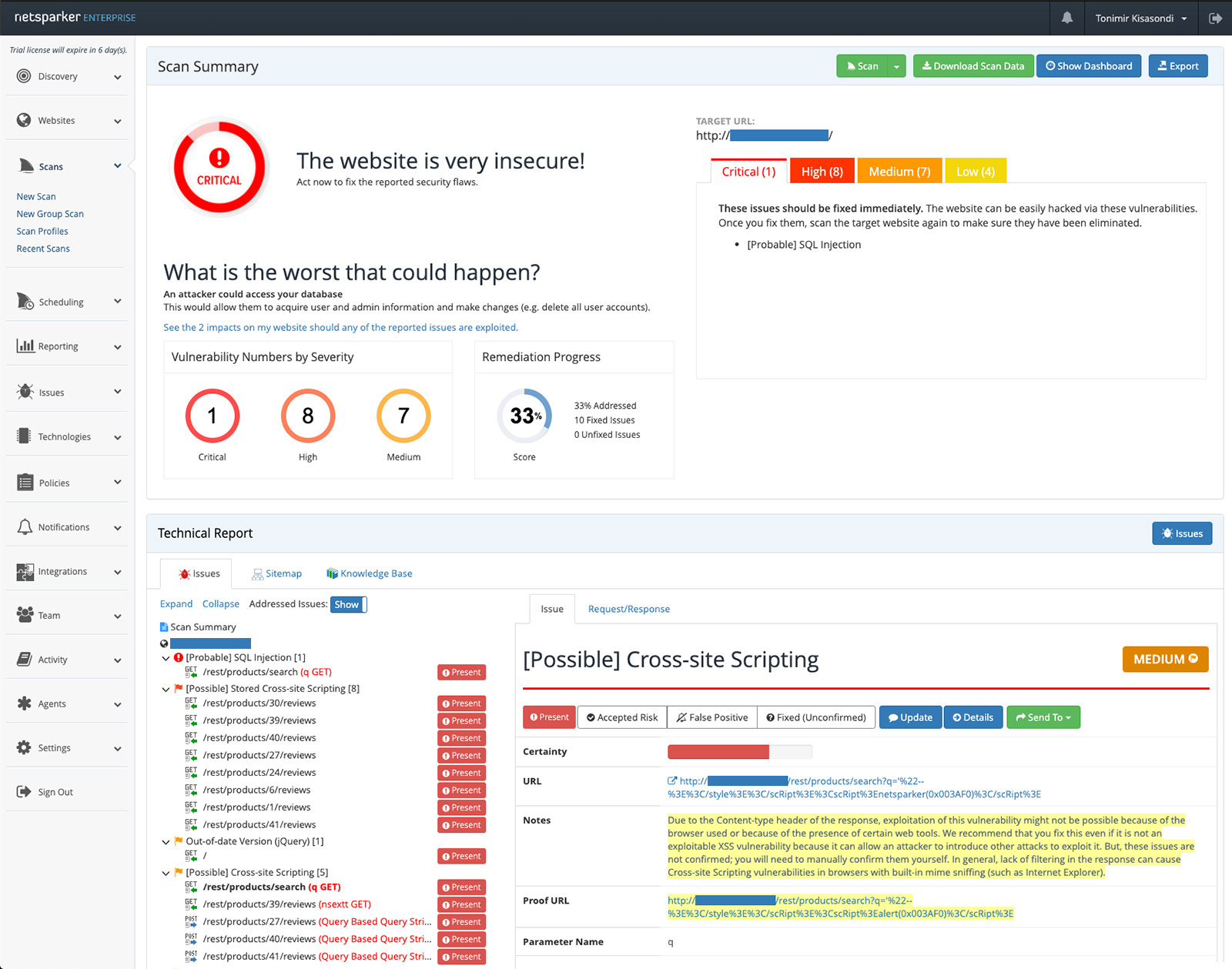1232x969 pixels.
Task: Open the Scan button dropdown arrow
Action: pos(896,66)
